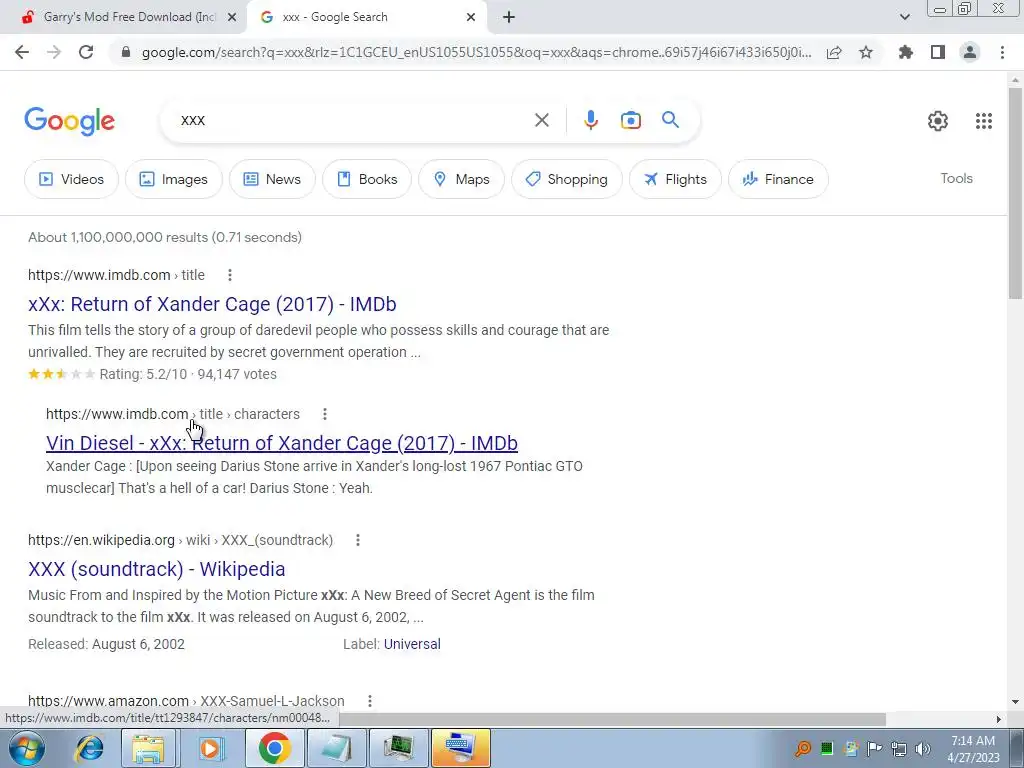Viewport: 1024px width, 768px height.
Task: Open the tab search dropdown arrow
Action: click(x=904, y=17)
